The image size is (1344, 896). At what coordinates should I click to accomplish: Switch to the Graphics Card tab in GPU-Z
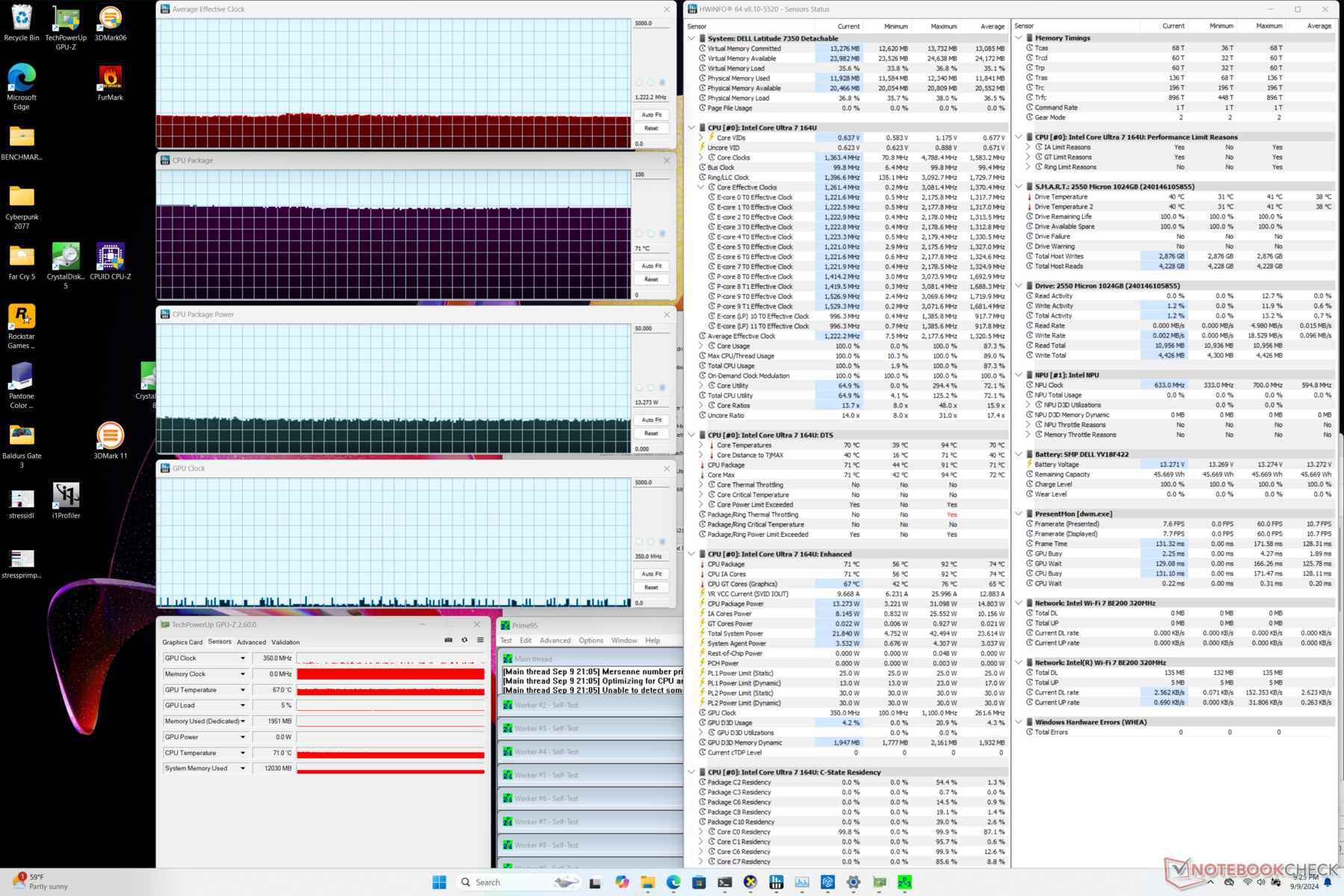tap(182, 642)
